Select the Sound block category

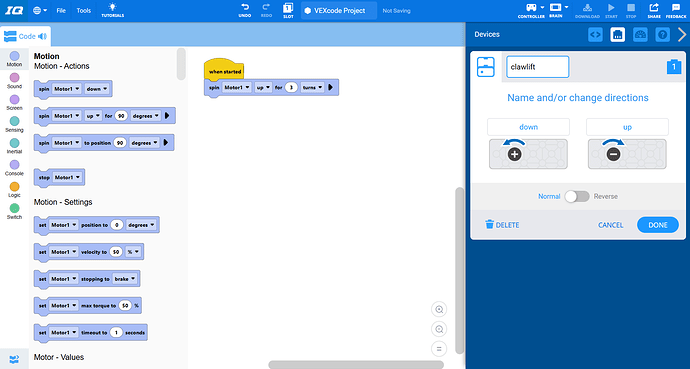[x=14, y=81]
